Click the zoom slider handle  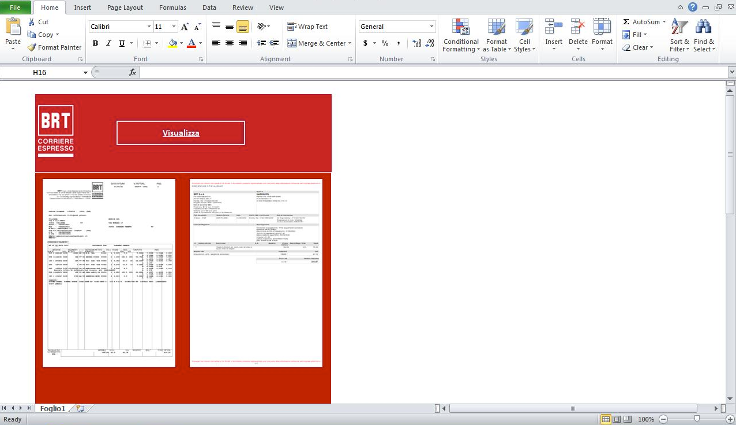(x=697, y=419)
